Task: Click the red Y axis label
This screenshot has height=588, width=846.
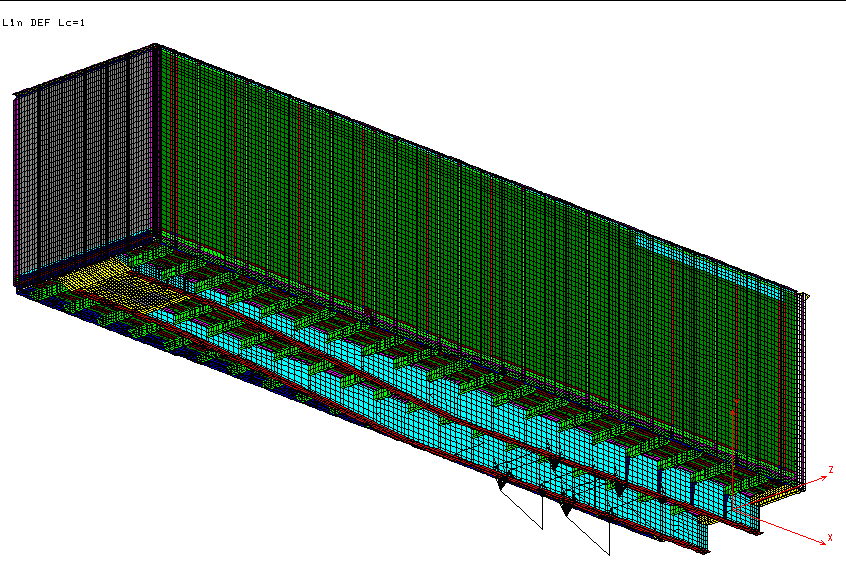Action: (x=737, y=402)
